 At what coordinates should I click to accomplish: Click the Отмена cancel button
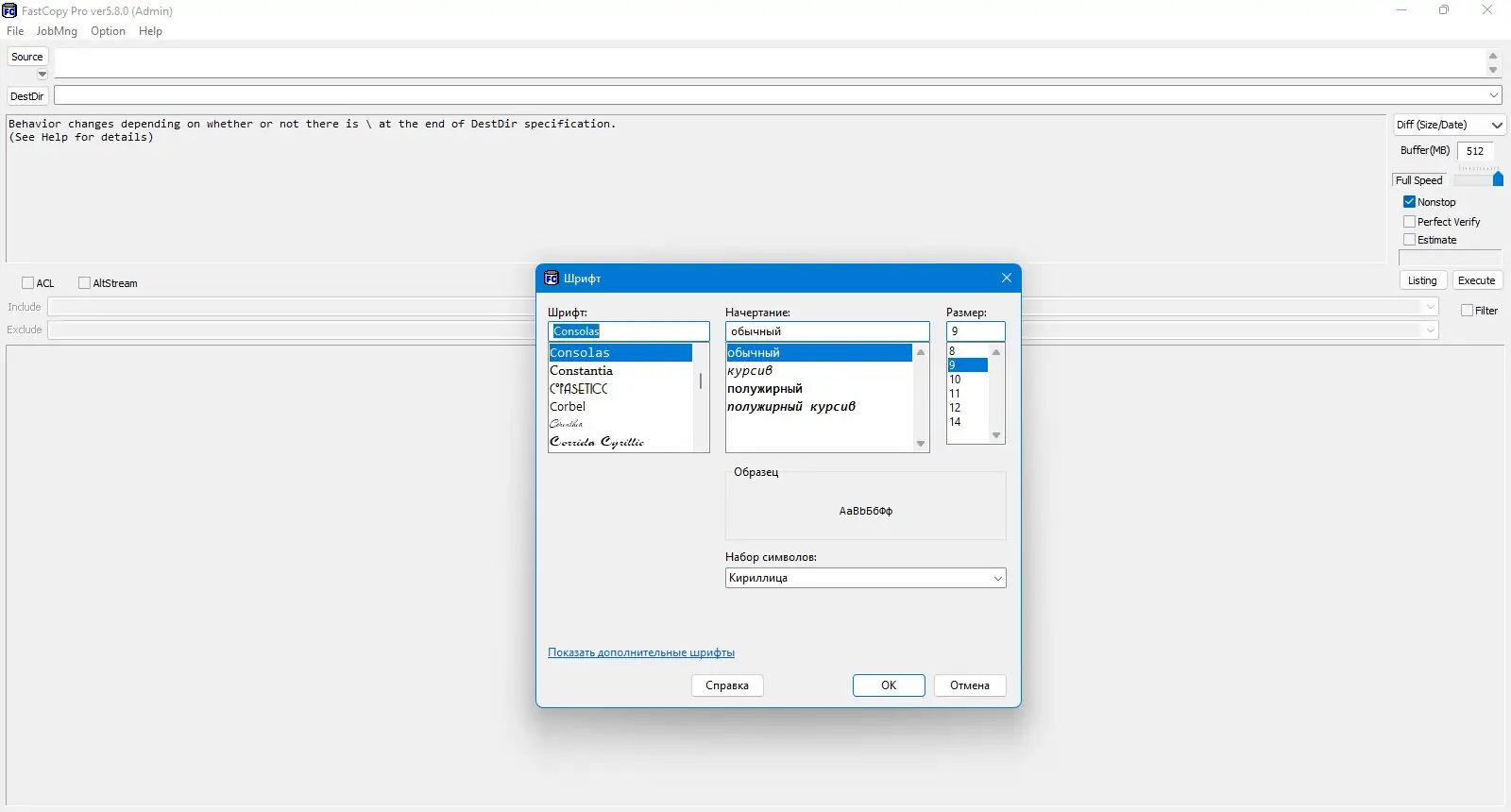click(970, 685)
